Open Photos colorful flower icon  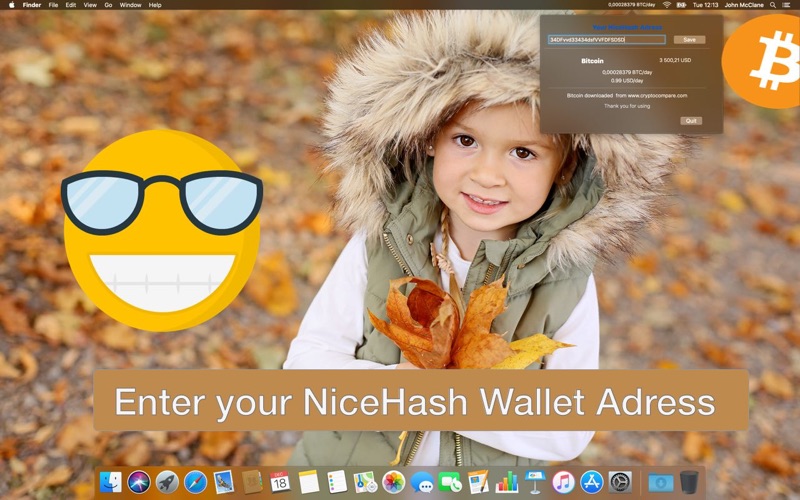click(x=394, y=482)
